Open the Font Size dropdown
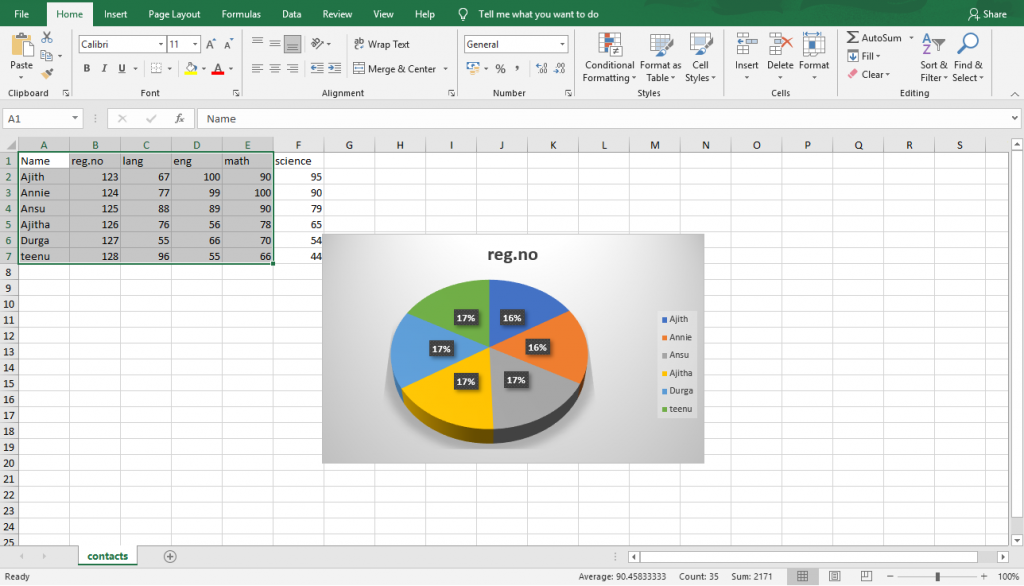Screen dimensions: 1024x586 click(x=192, y=44)
